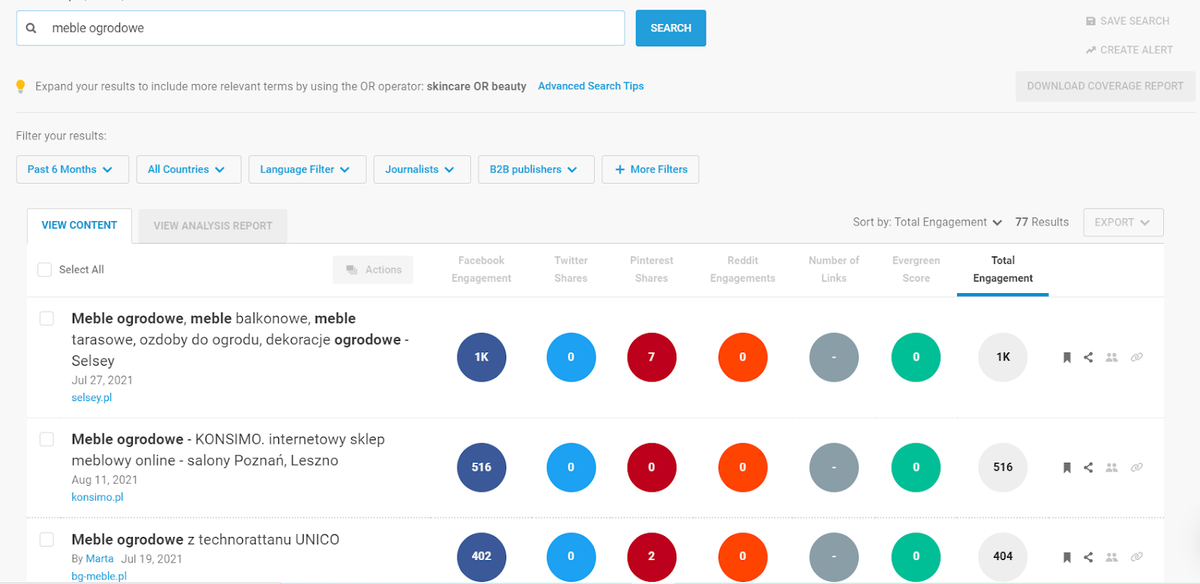Sort by Evergreen Score column
Image resolution: width=1200 pixels, height=584 pixels.
tap(916, 269)
